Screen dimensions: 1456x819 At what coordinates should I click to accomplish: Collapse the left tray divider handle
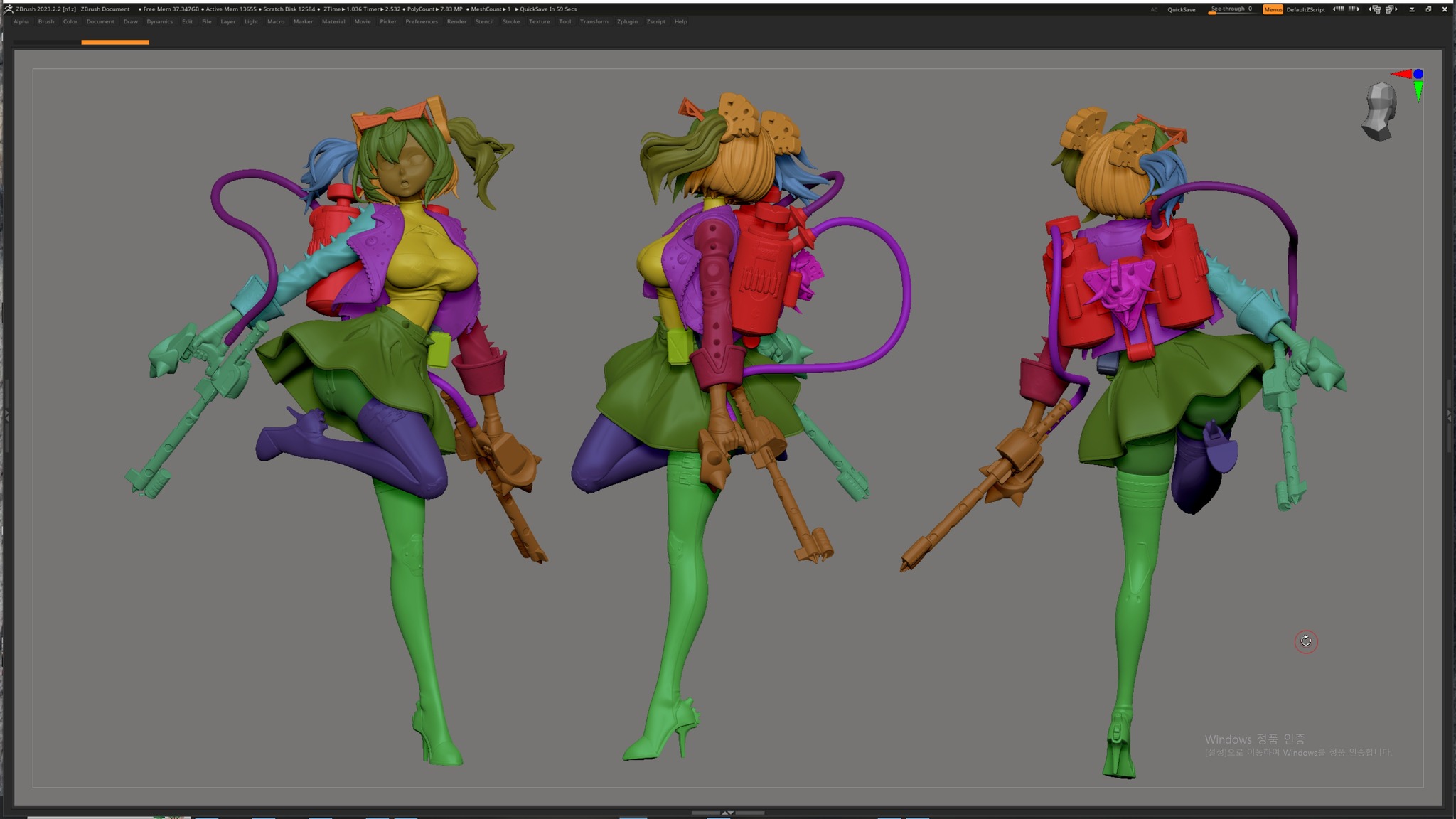coord(6,416)
